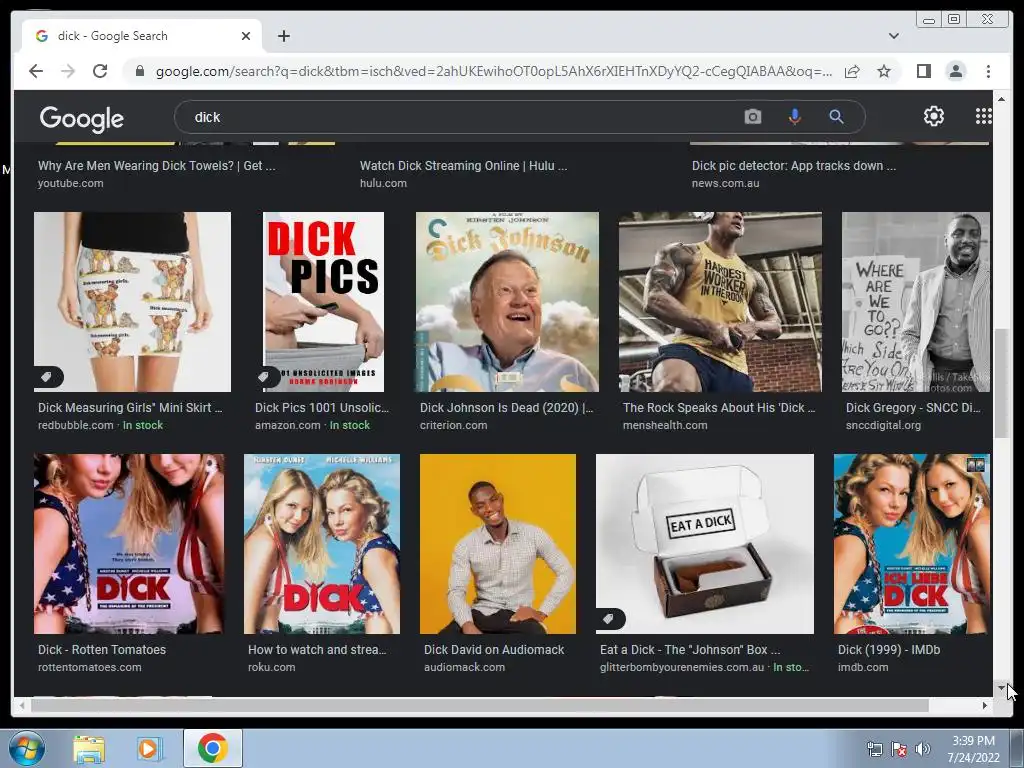Open Windows Start menu
1024x768 pixels.
click(x=26, y=748)
